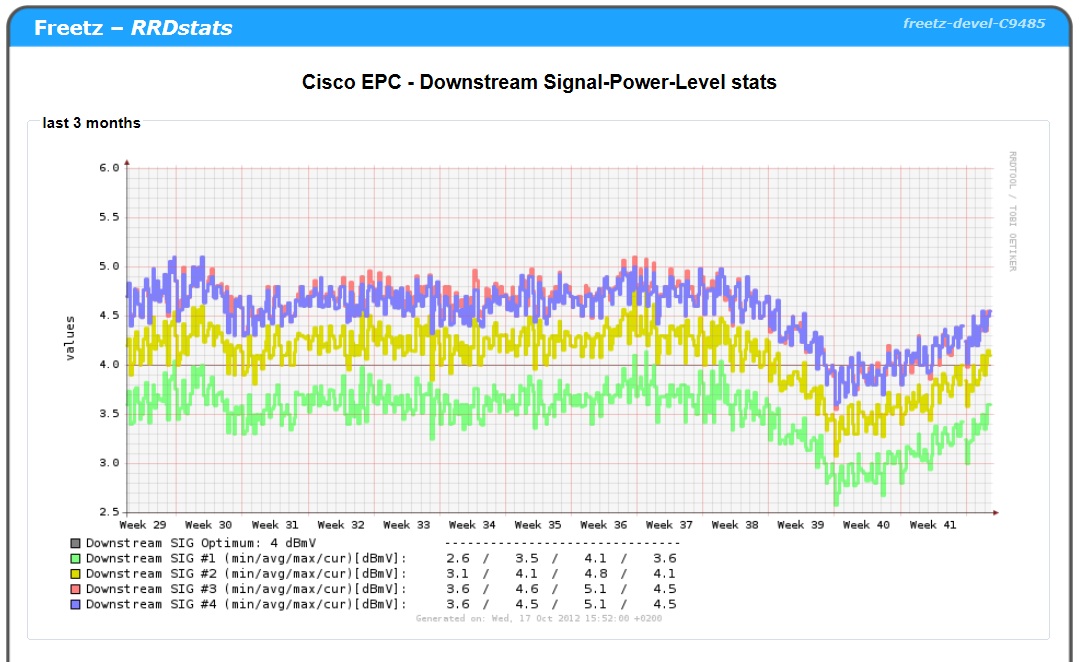Click the Cisco EPC Downstream Signal-Power-Level heading

click(539, 82)
